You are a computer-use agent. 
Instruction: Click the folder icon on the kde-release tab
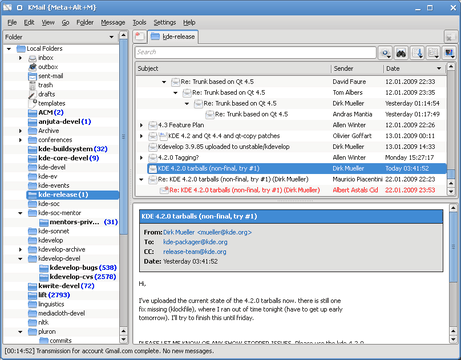click(155, 37)
